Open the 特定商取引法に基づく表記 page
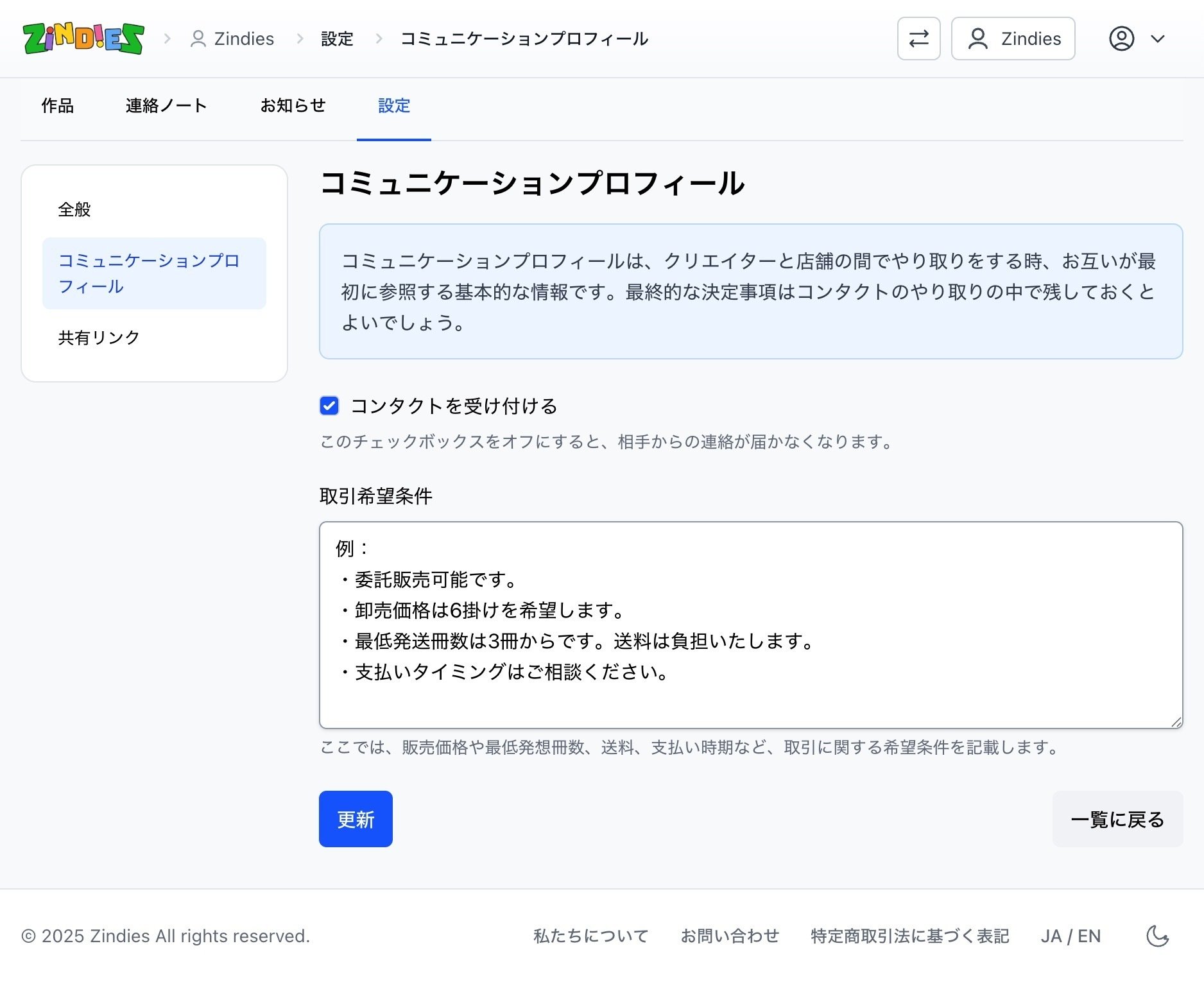This screenshot has width=1204, height=982. coord(909,936)
